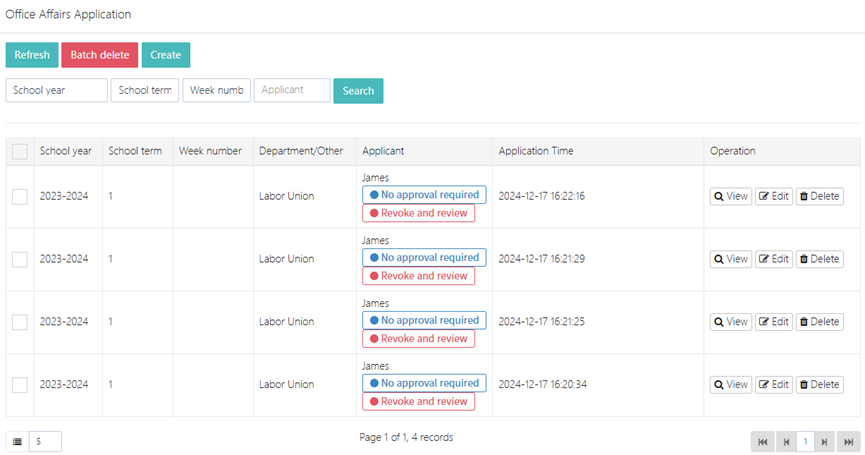The image size is (865, 455).
Task: Click the Create button
Action: 165,55
